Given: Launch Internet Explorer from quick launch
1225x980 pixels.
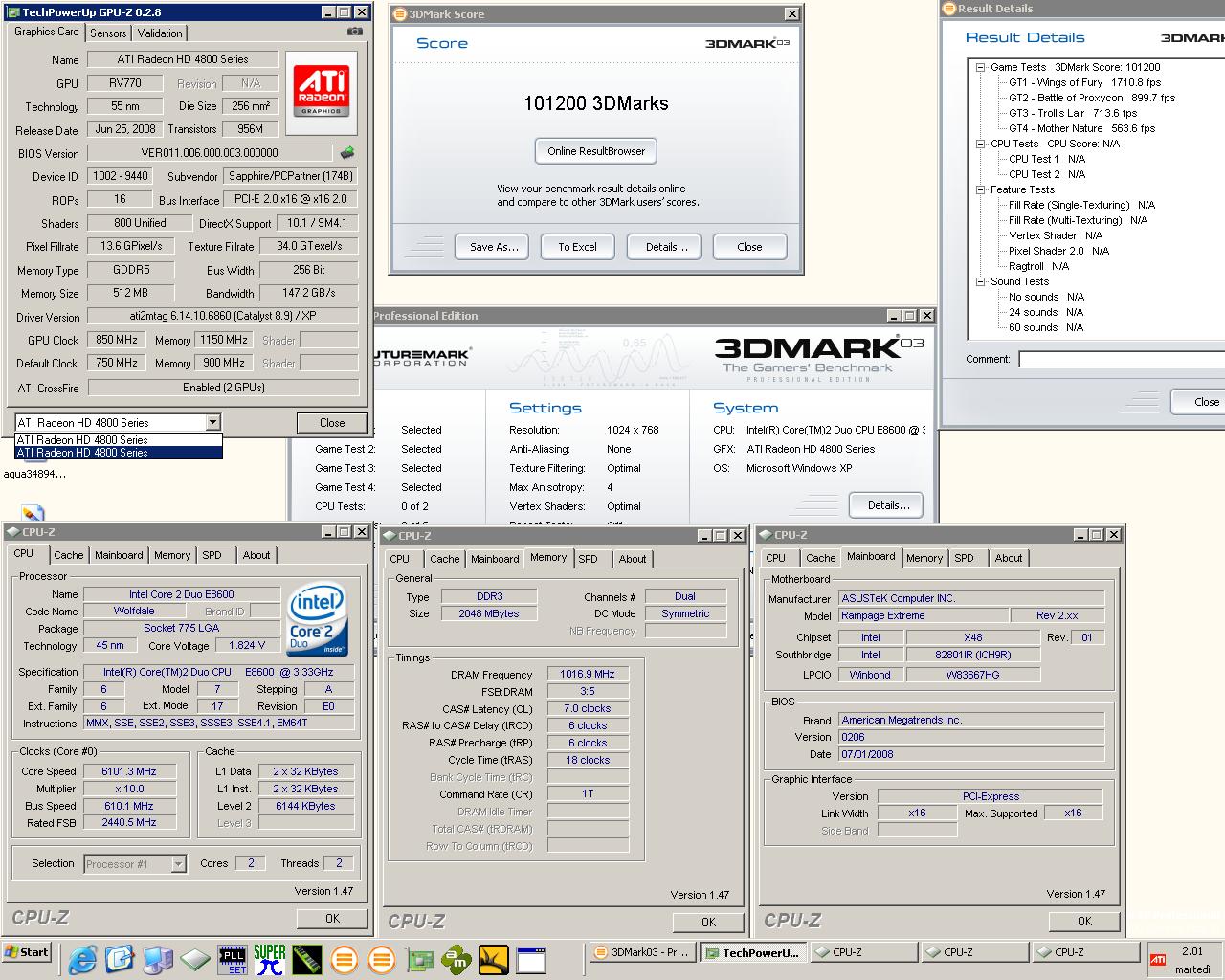Looking at the screenshot, I should 83,958.
